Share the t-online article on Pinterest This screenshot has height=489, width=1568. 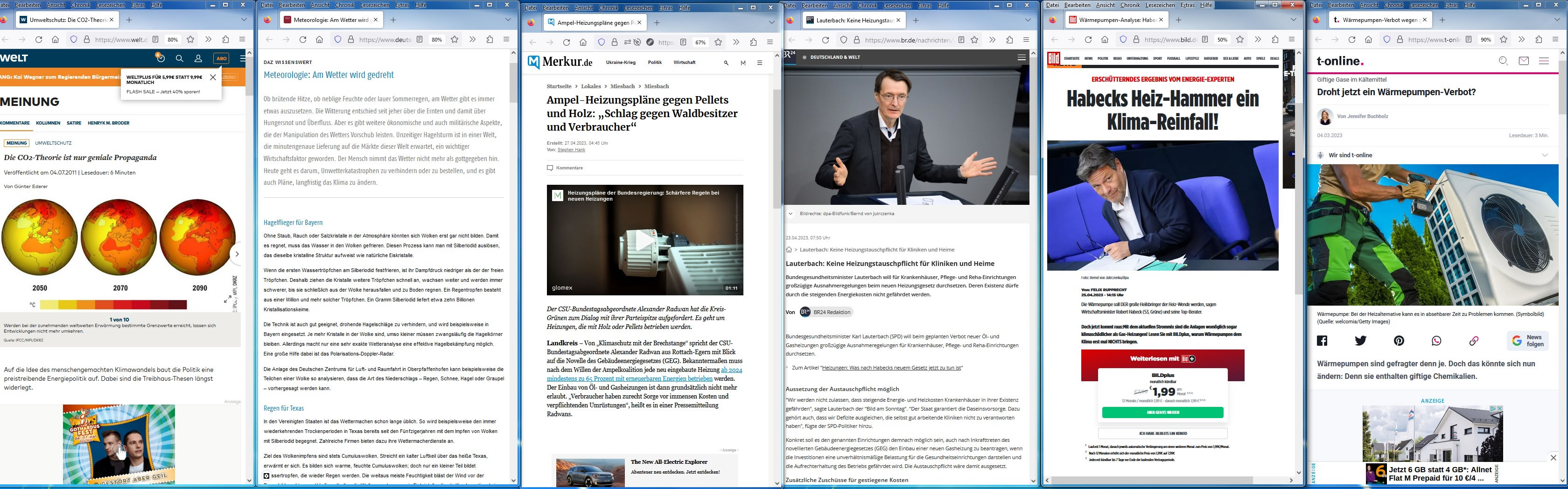point(1399,341)
